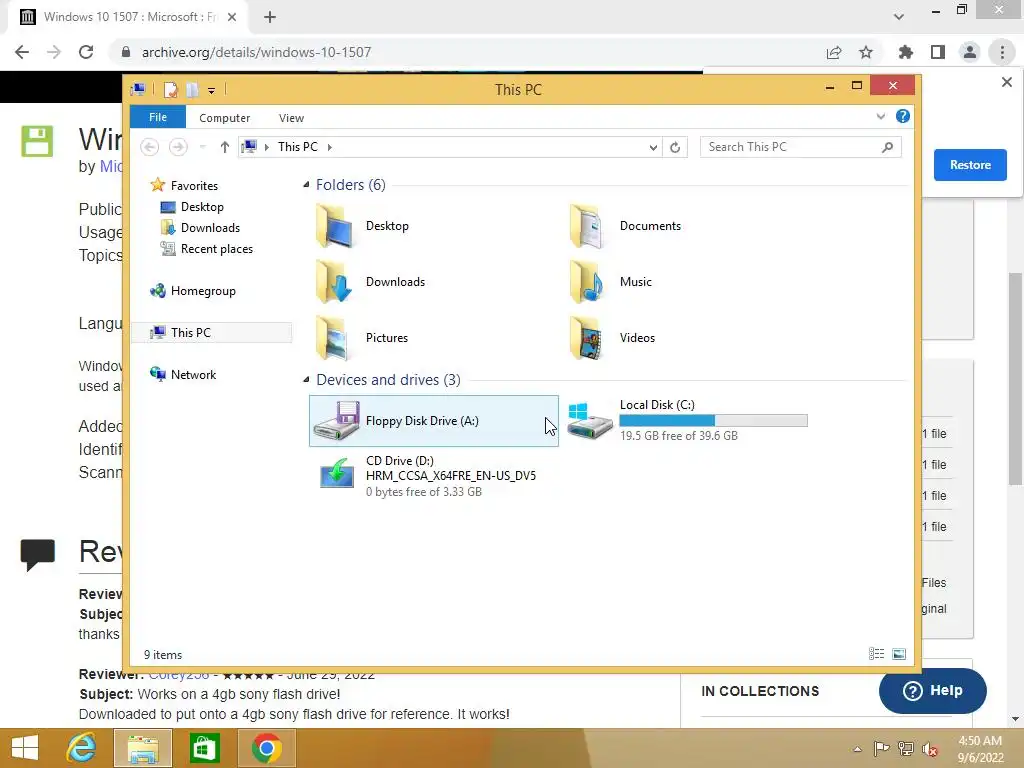Switch to large icons view in status bar
Image resolution: width=1024 pixels, height=768 pixels.
point(899,654)
